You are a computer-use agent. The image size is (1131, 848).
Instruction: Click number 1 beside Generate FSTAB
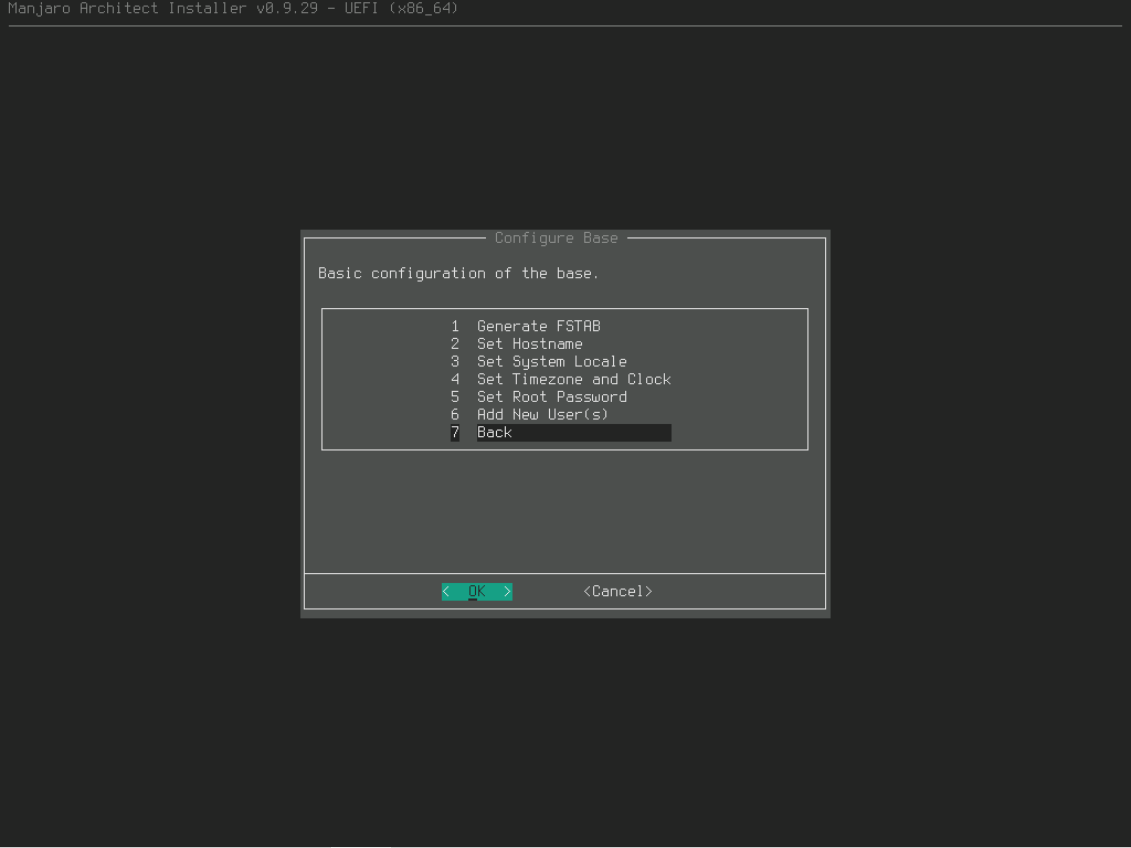[x=455, y=326]
